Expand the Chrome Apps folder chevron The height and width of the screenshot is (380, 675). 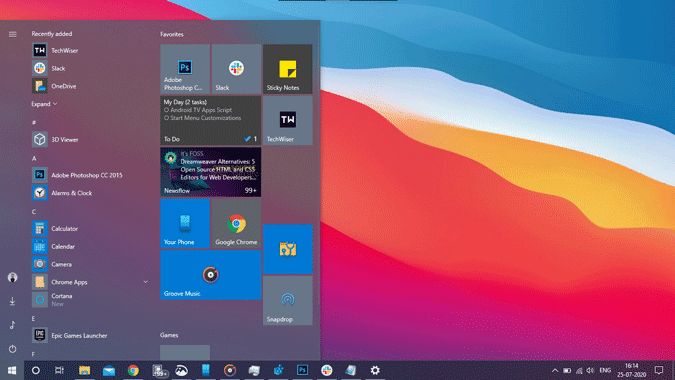(x=146, y=282)
